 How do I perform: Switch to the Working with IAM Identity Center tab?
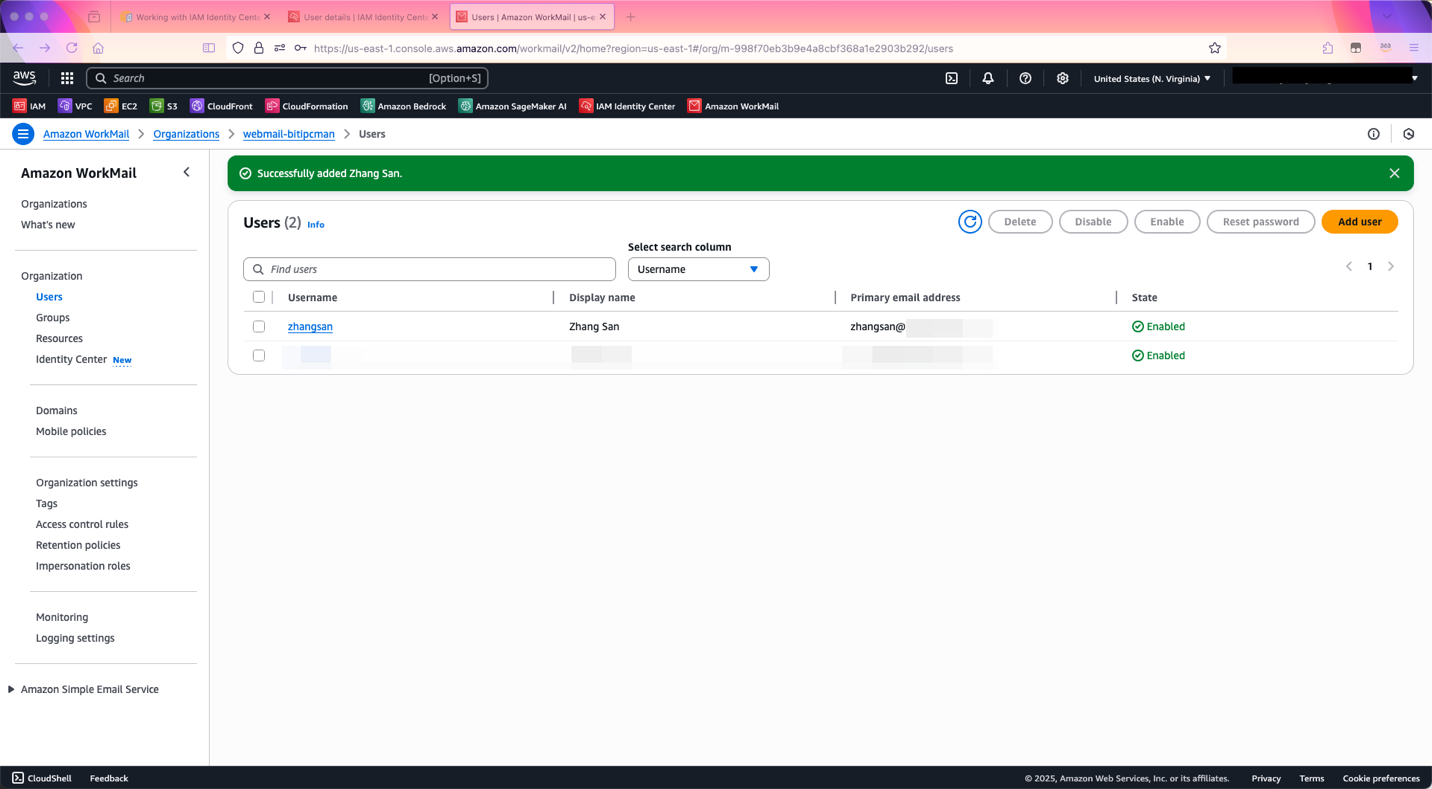pos(195,17)
